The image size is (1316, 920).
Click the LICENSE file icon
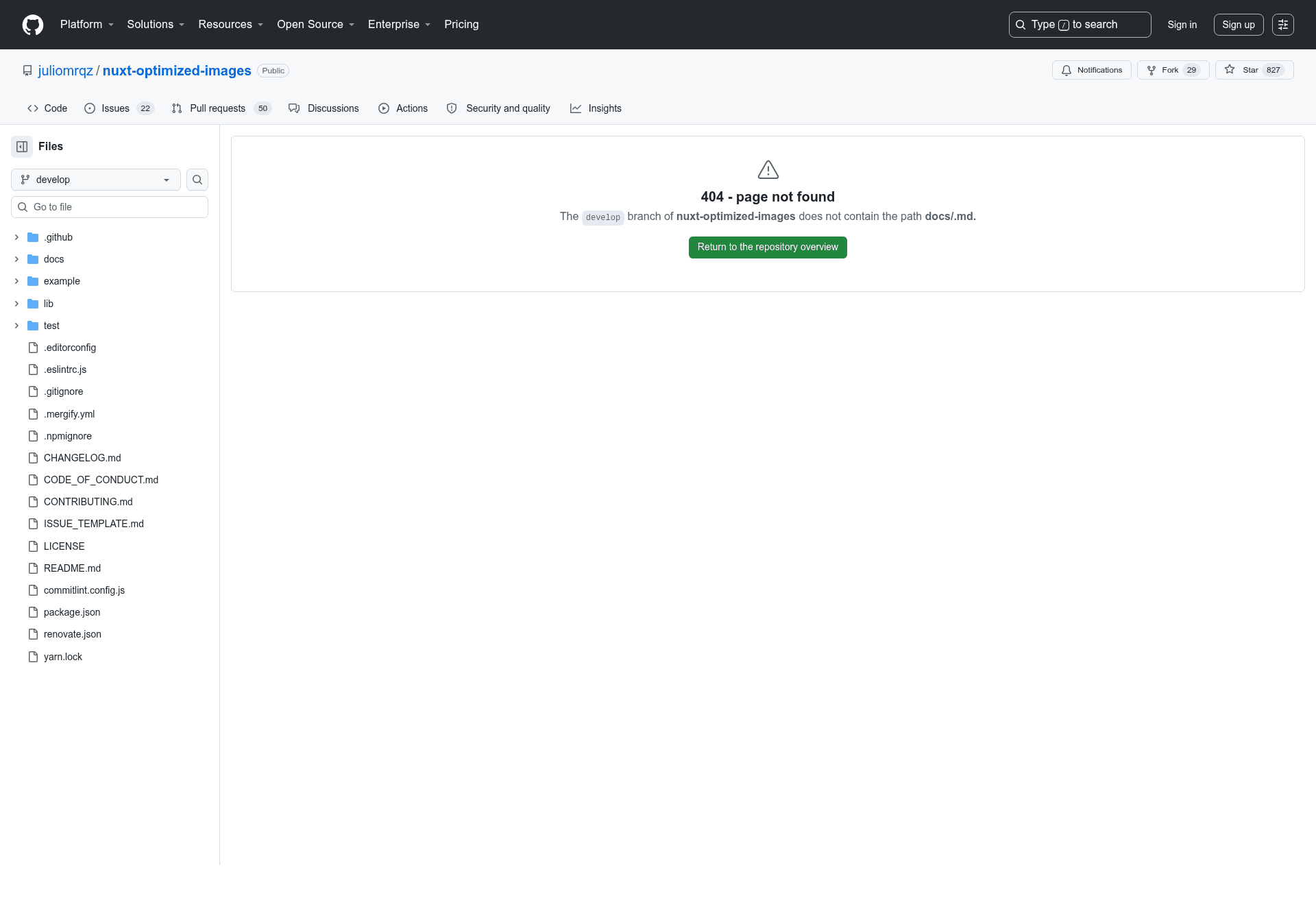coord(33,546)
